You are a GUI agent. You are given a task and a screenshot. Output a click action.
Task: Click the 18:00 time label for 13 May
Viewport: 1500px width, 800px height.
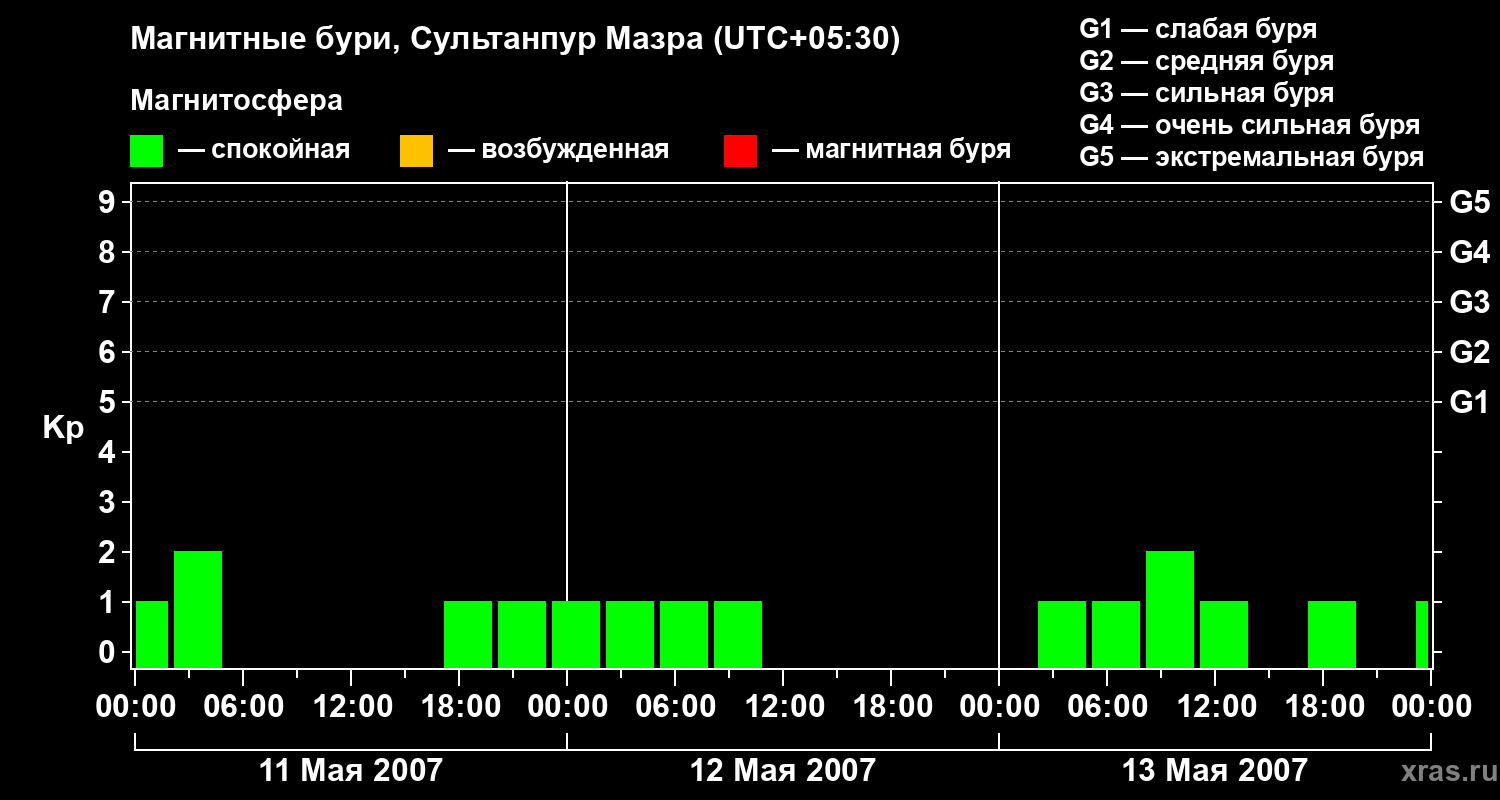[x=1323, y=707]
